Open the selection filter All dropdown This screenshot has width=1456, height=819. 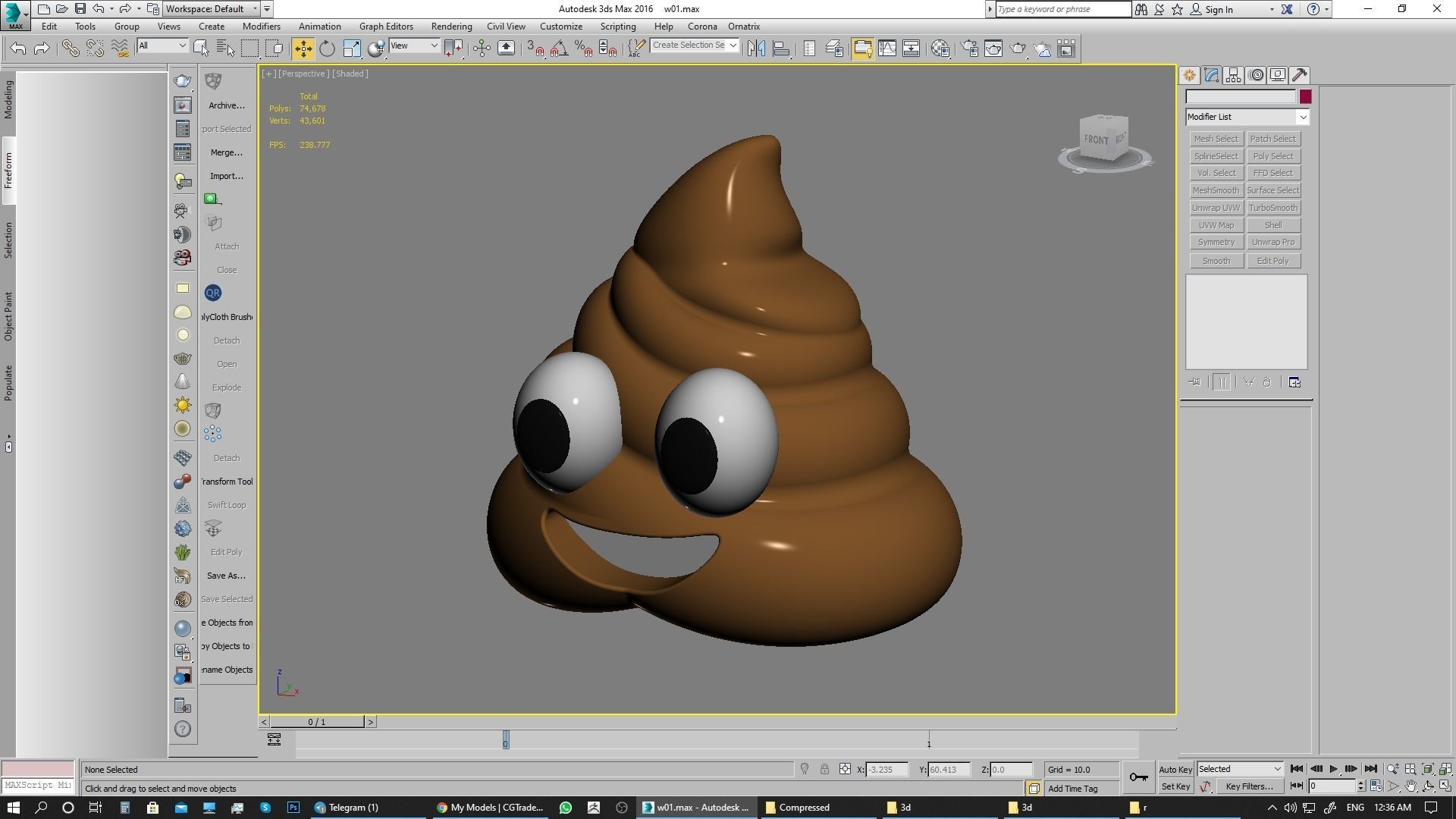(162, 45)
